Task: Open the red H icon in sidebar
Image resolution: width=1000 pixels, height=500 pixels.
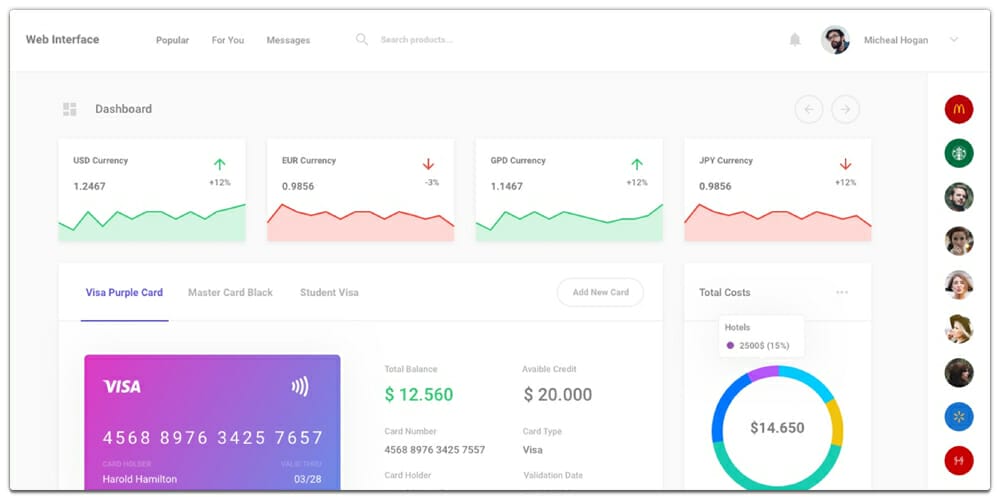Action: click(959, 460)
